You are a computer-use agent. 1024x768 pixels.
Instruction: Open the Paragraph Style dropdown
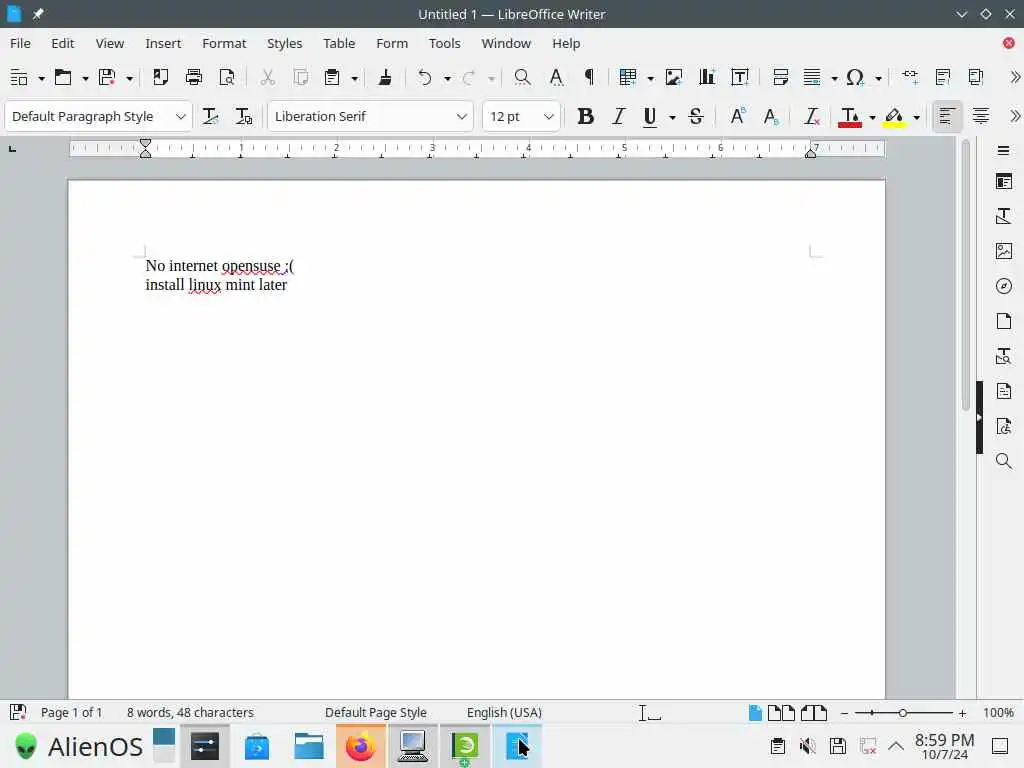coord(180,117)
